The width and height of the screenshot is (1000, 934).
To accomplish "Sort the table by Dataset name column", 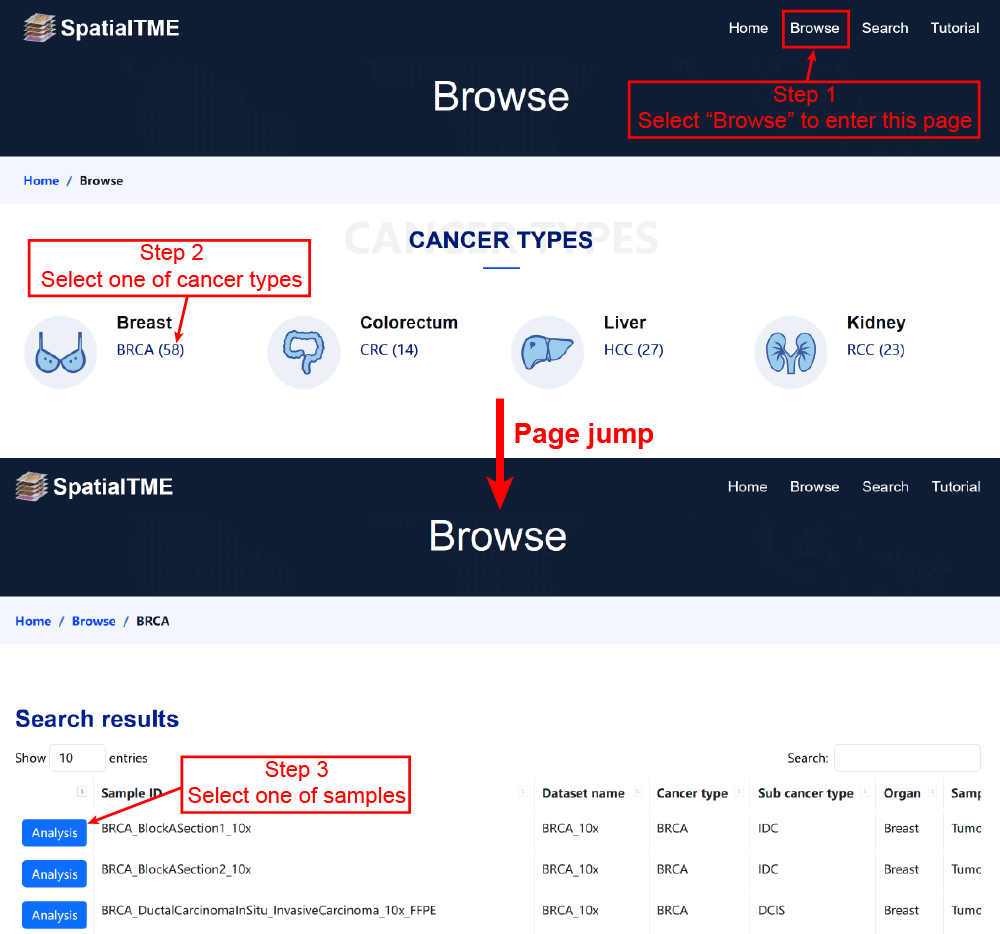I will coord(583,793).
